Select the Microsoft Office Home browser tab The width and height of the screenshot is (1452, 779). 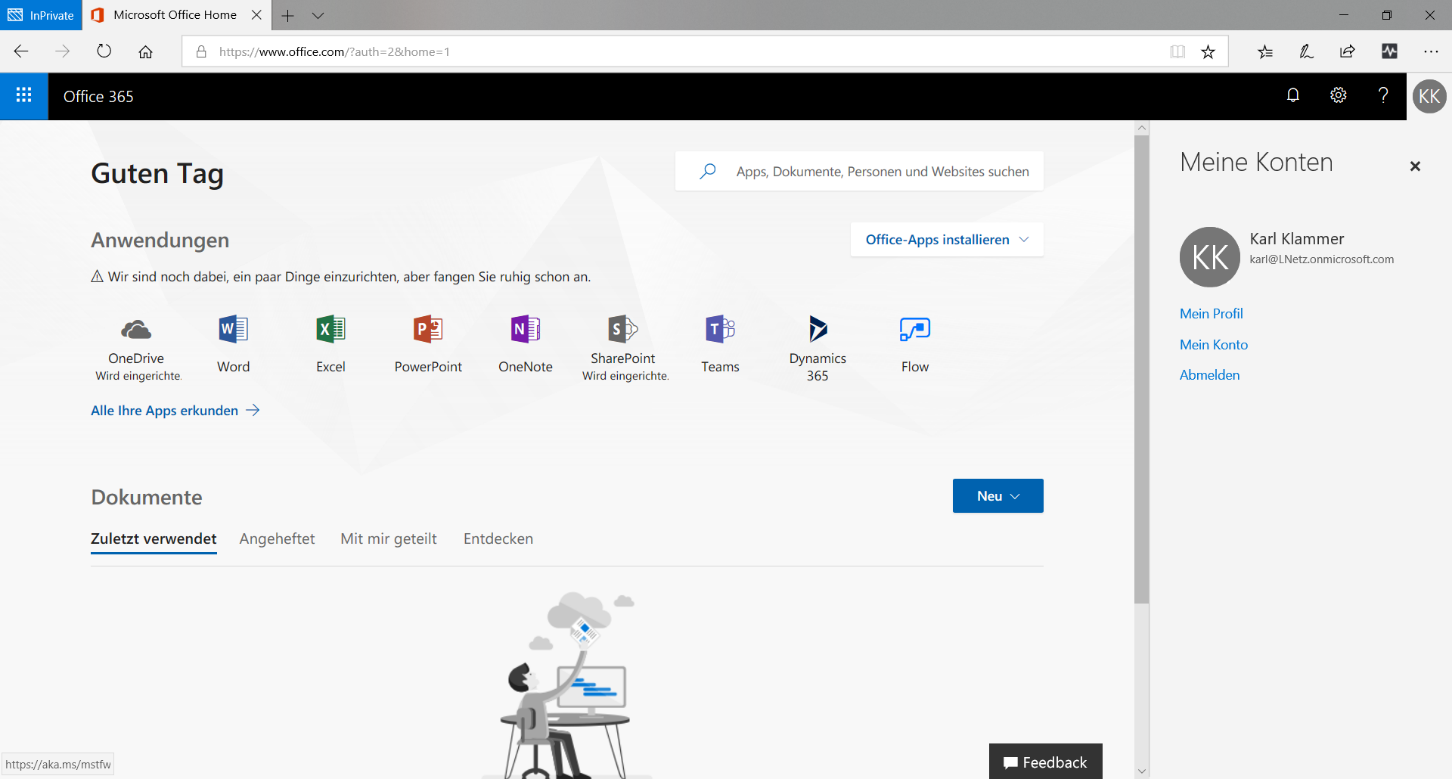click(175, 15)
